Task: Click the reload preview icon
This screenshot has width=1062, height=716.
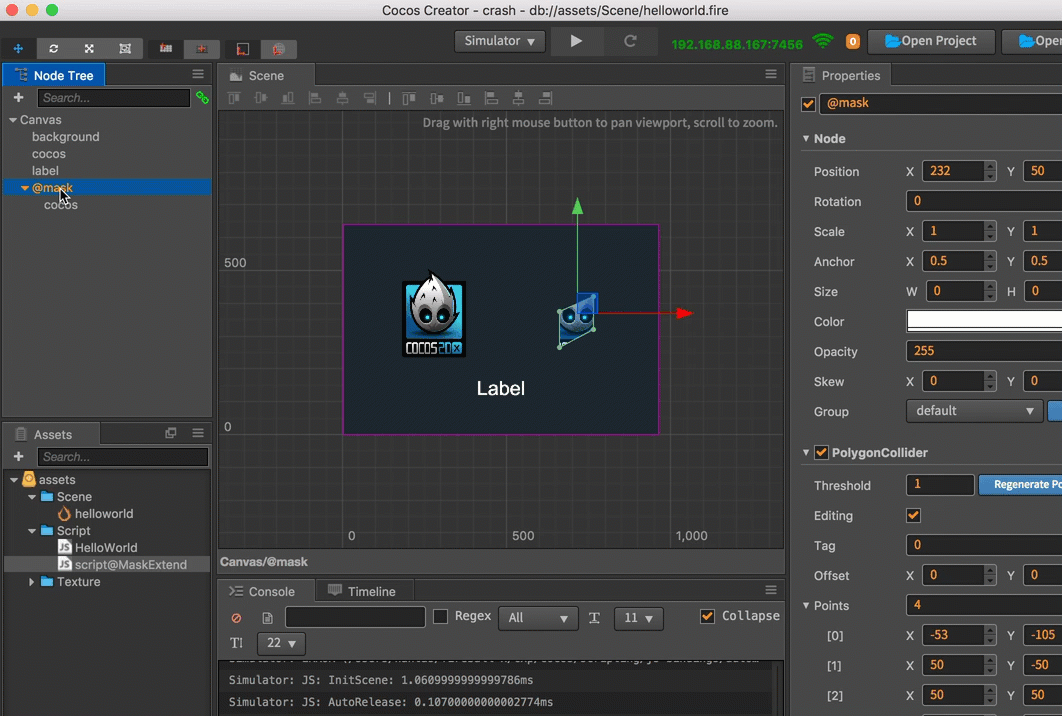Action: [630, 41]
